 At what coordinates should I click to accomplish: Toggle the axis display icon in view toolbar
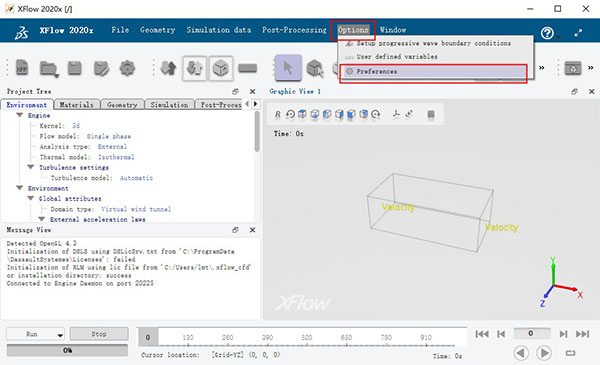[x=396, y=114]
